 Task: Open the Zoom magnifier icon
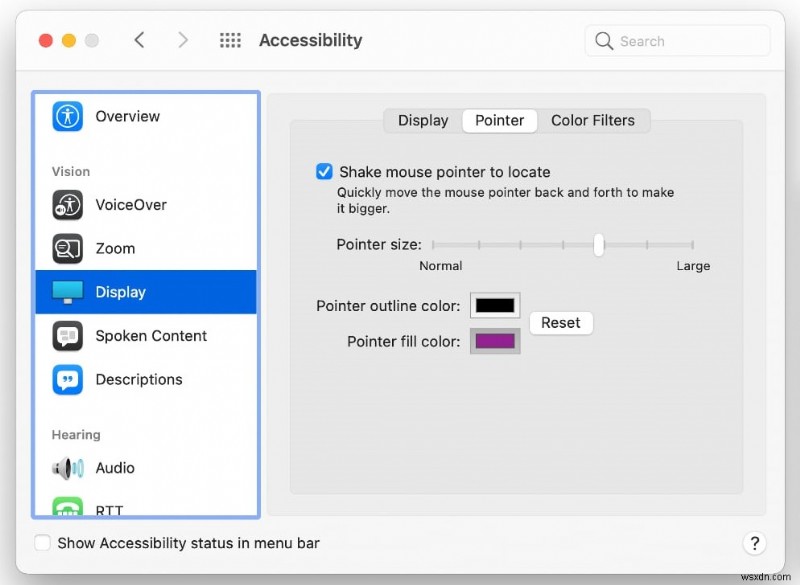68,248
